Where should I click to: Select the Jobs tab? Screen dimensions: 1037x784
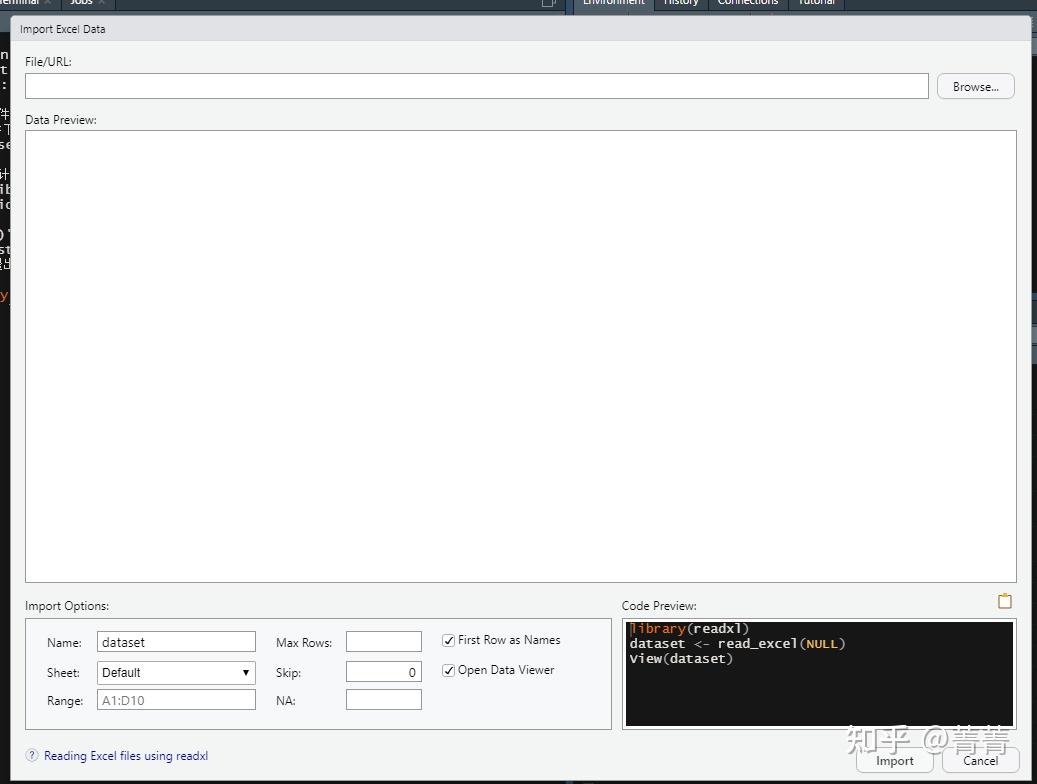coord(81,3)
